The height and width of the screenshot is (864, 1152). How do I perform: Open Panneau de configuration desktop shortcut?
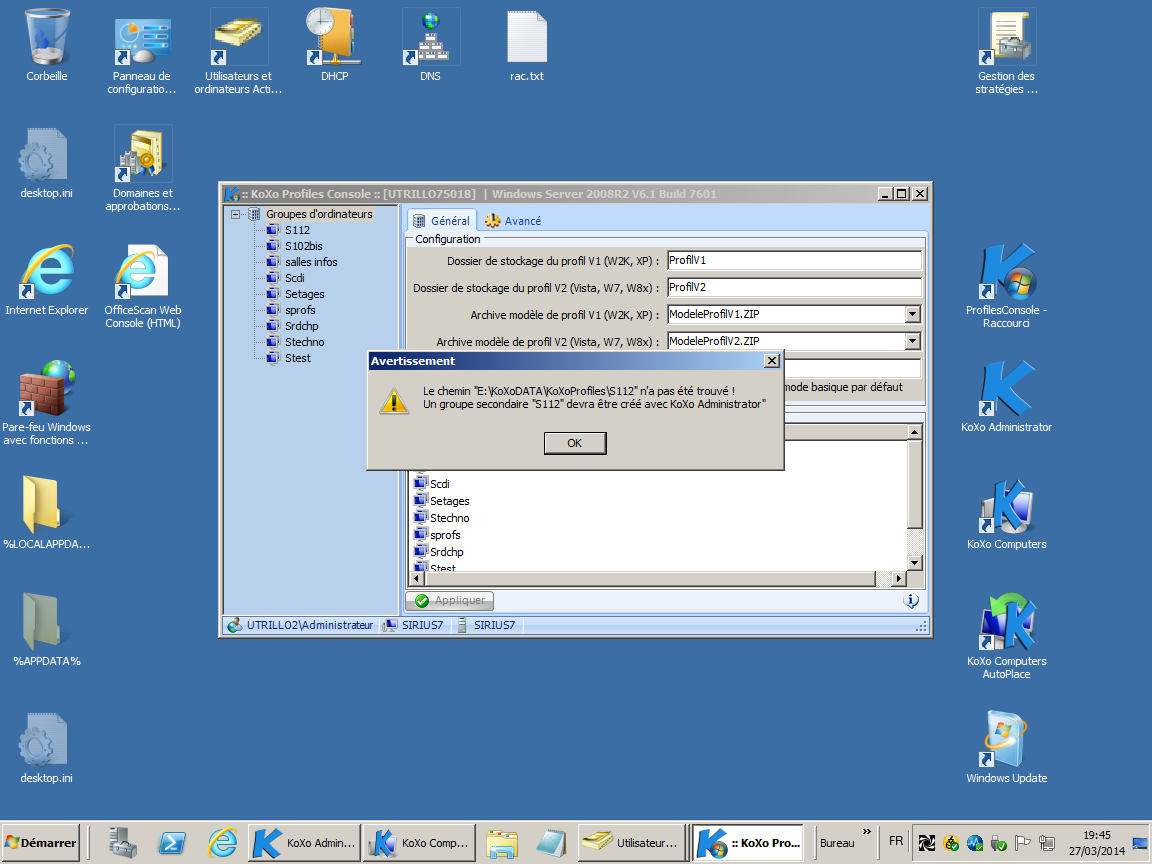142,51
